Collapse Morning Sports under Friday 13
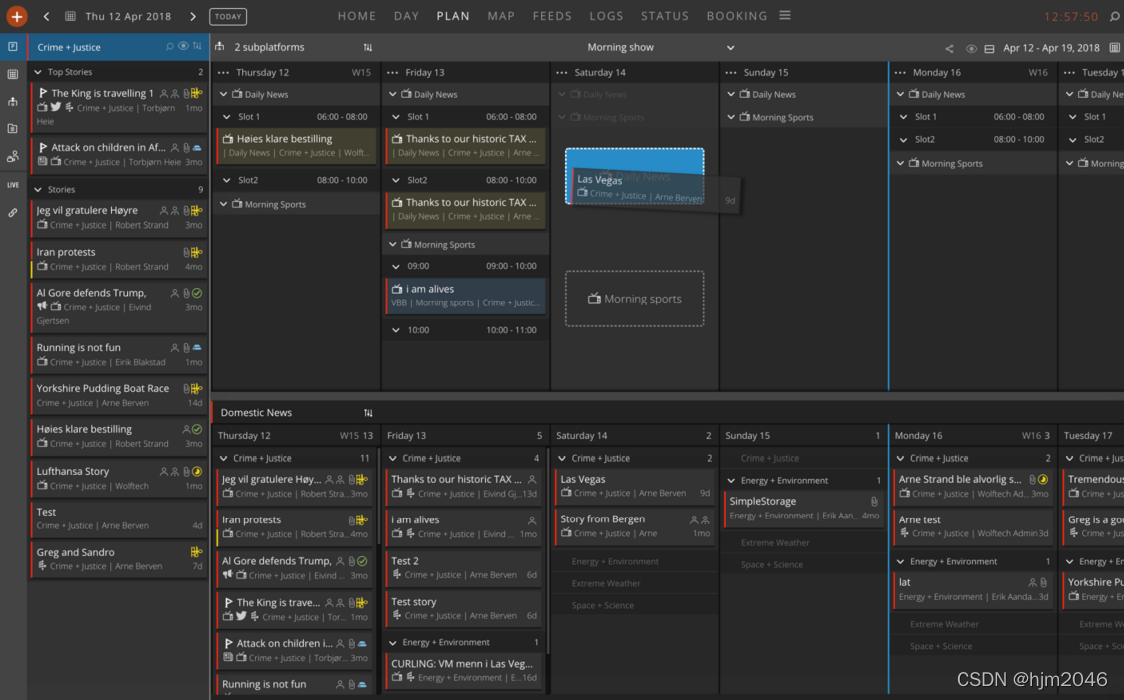Viewport: 1124px width, 700px height. (x=393, y=244)
